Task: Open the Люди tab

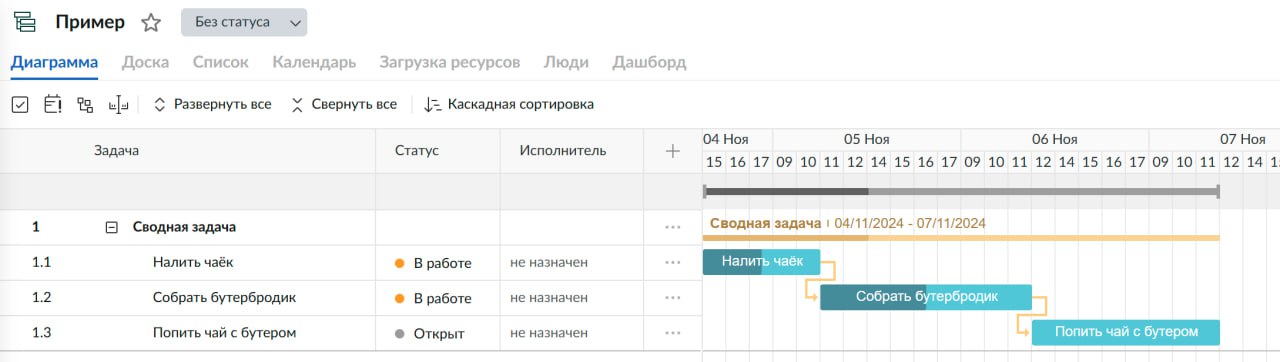Action: [566, 62]
